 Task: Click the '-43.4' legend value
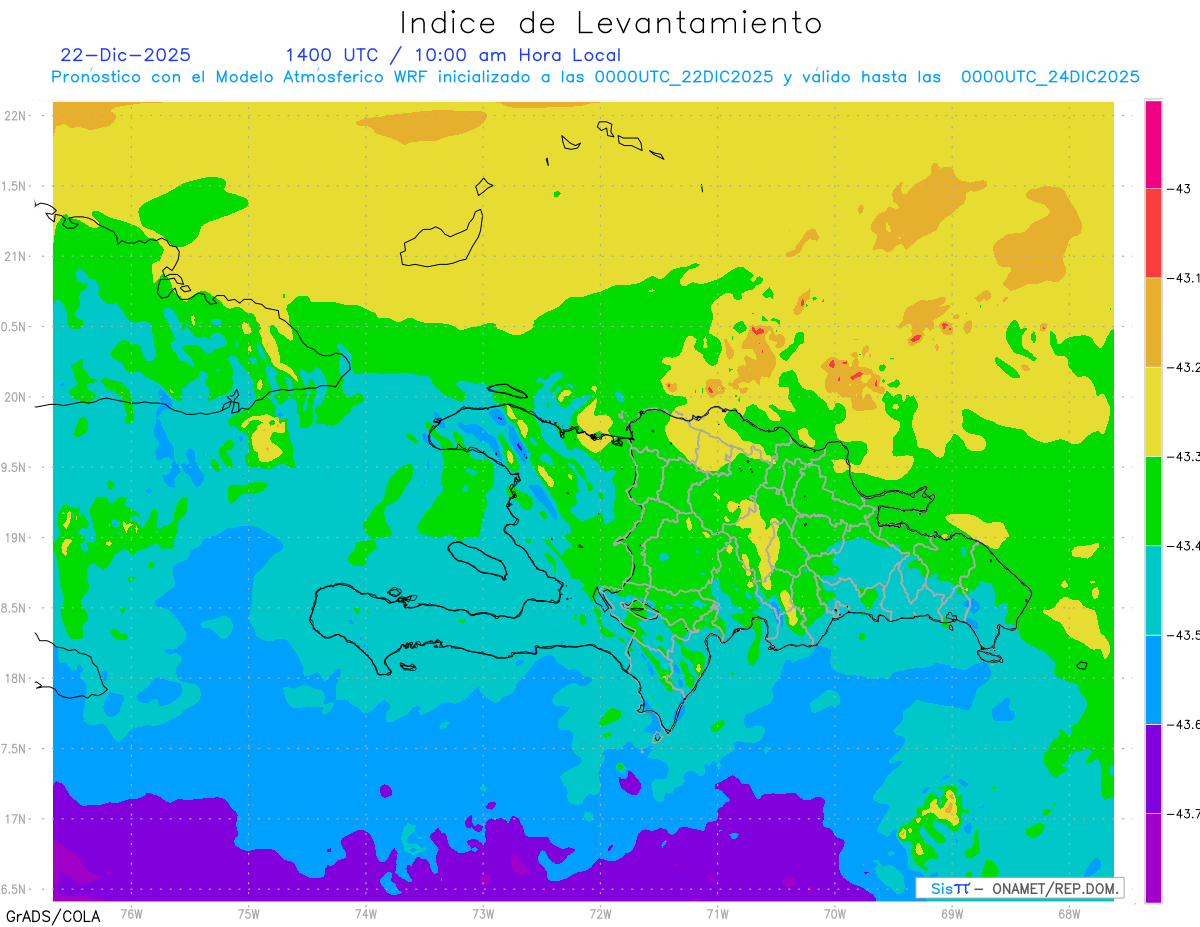click(x=1183, y=546)
